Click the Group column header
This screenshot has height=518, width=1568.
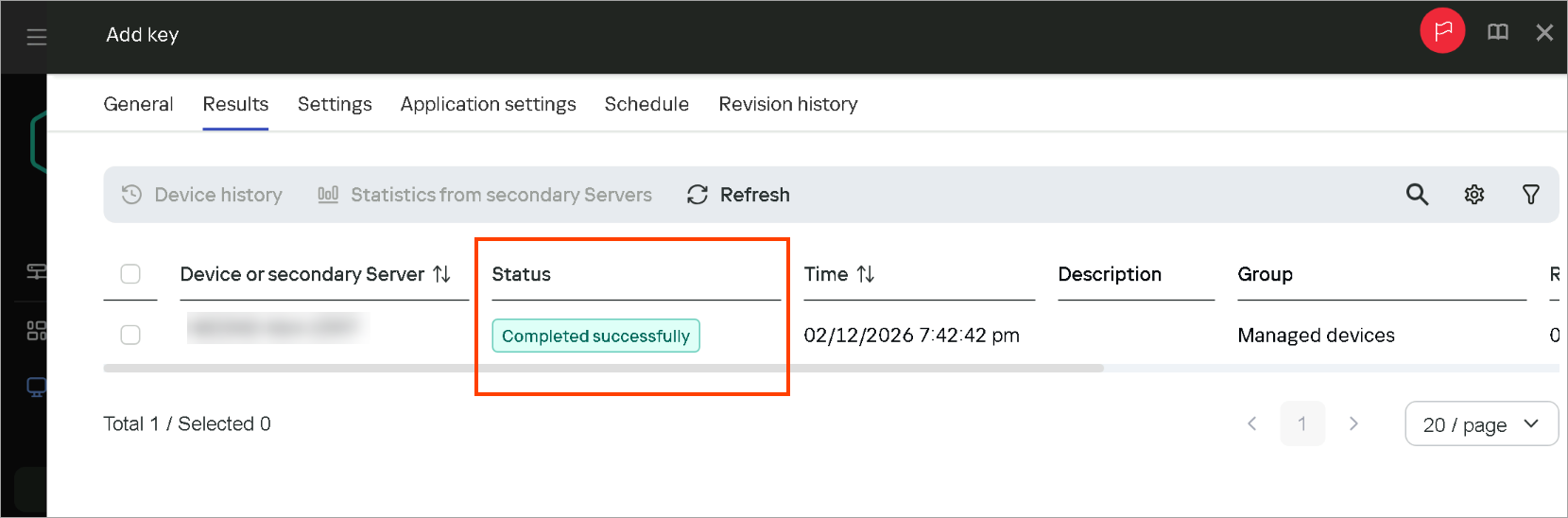(1266, 274)
